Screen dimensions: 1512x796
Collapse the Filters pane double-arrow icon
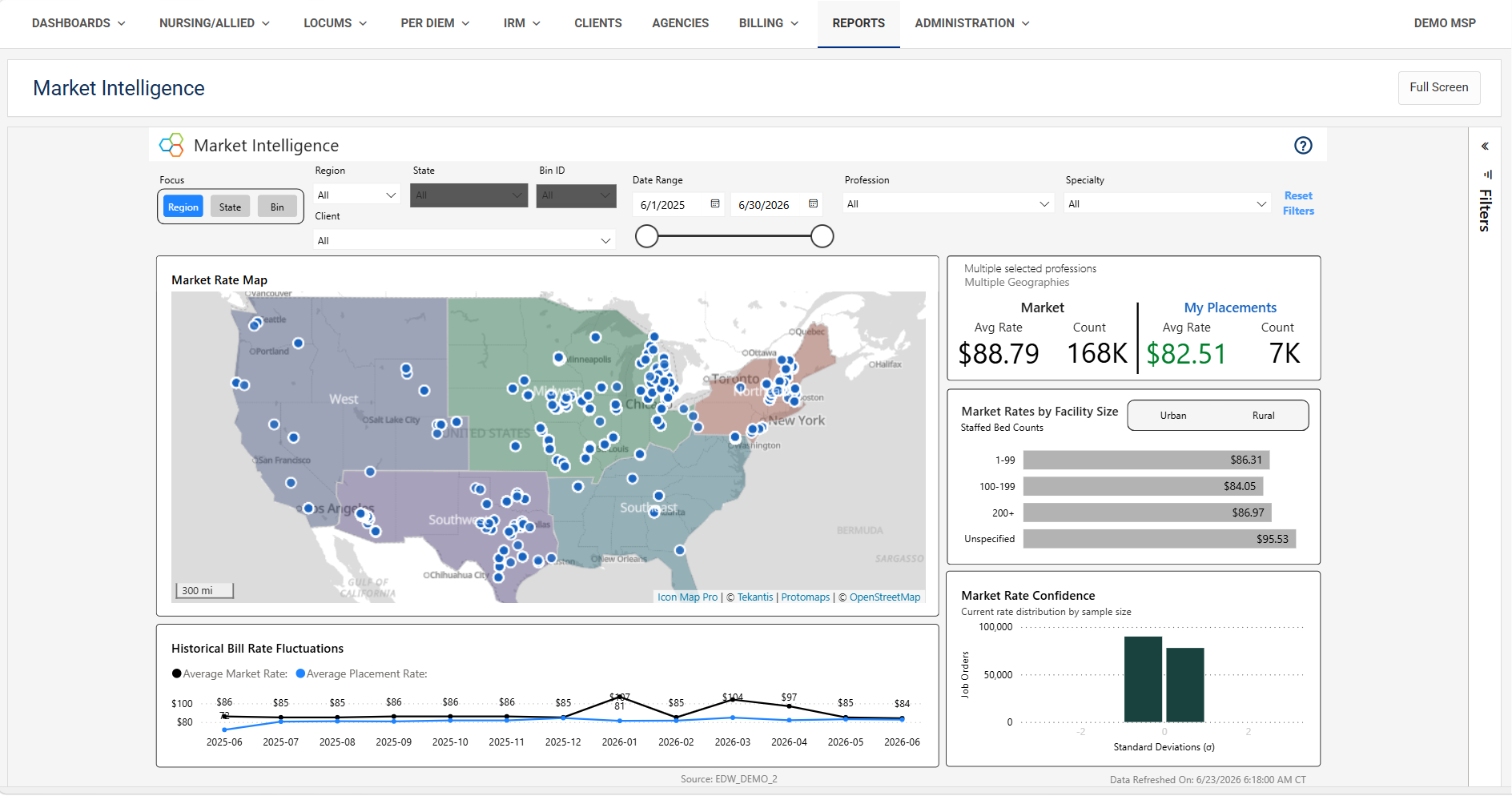[1485, 147]
